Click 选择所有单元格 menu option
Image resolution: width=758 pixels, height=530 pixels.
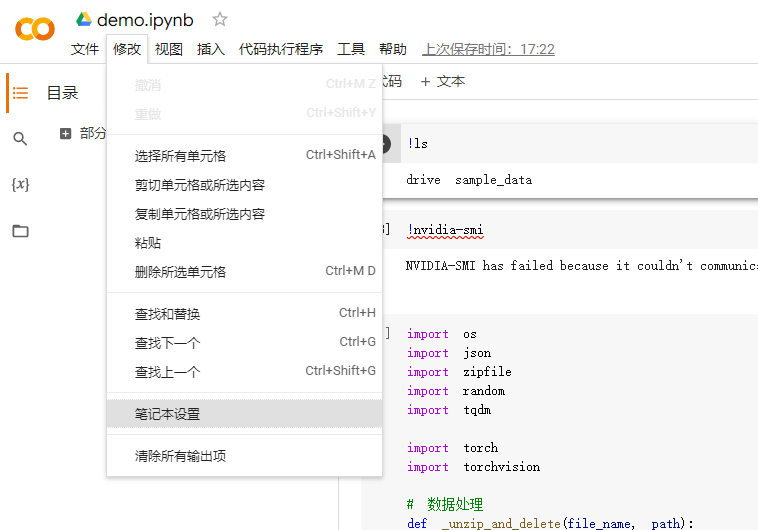[x=181, y=156]
